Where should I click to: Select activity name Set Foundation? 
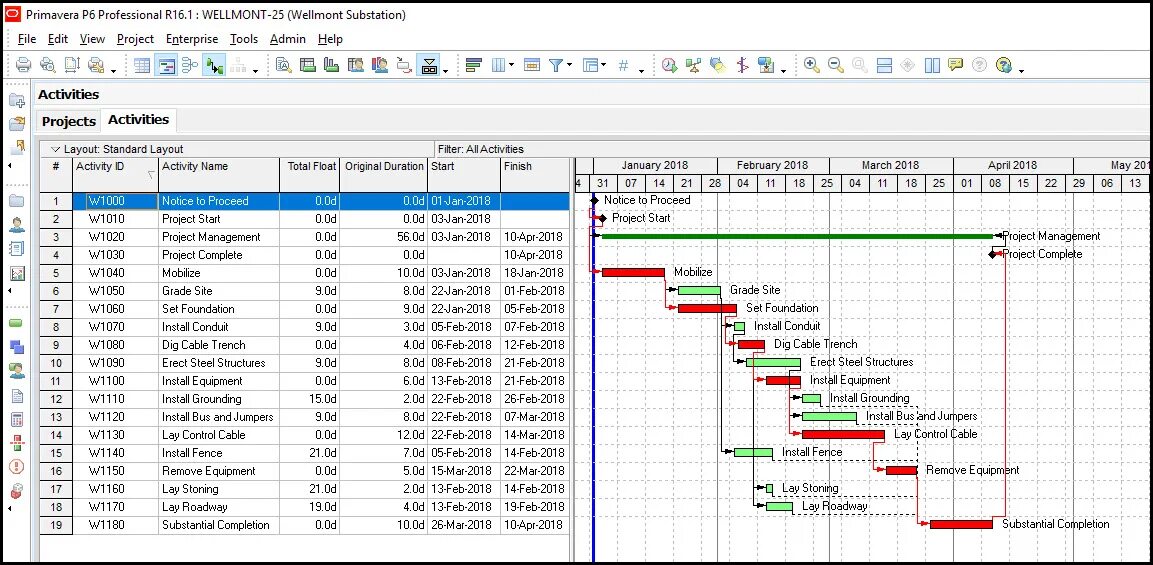pyautogui.click(x=199, y=309)
